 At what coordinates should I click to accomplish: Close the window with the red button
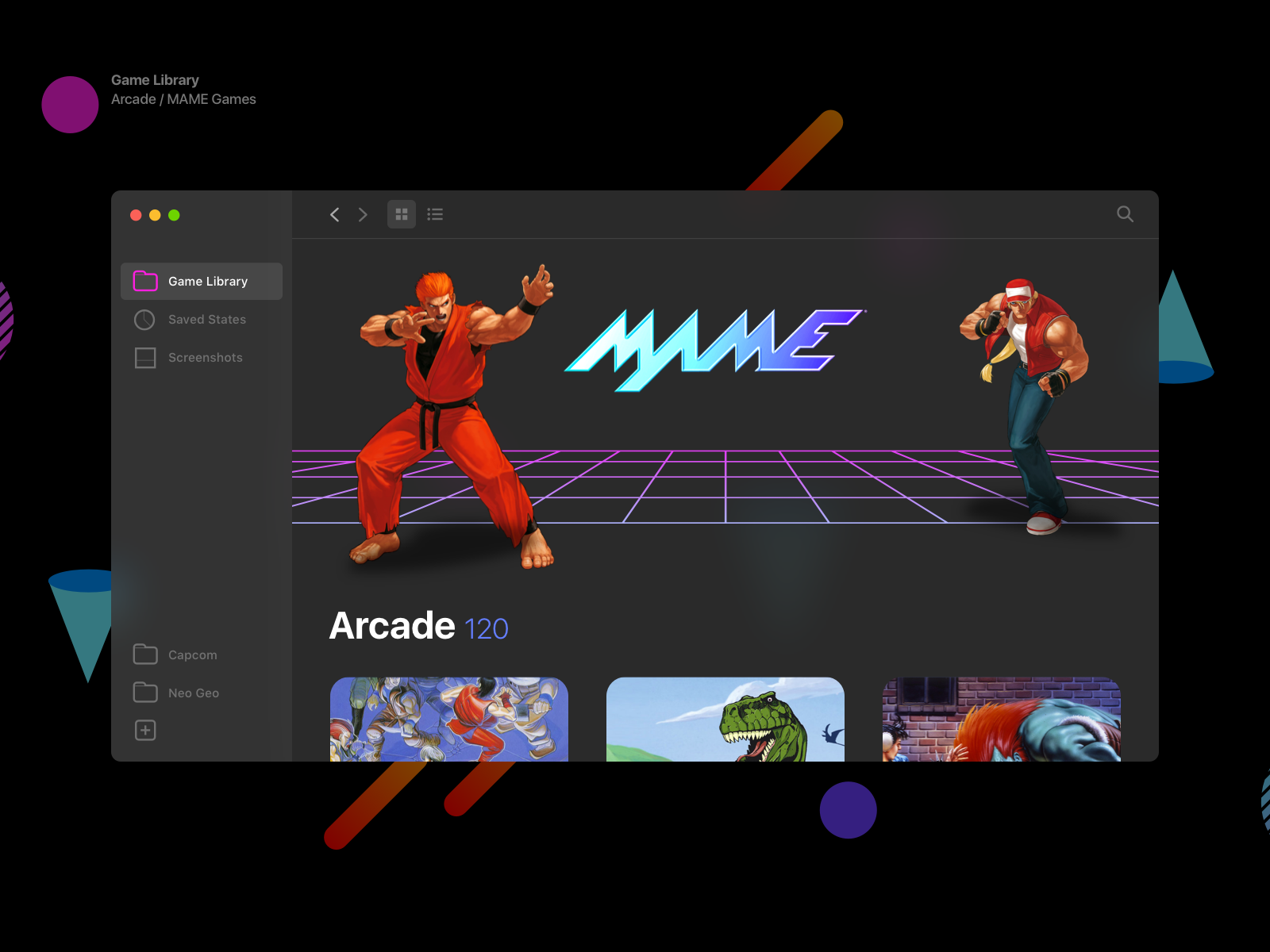tap(136, 215)
